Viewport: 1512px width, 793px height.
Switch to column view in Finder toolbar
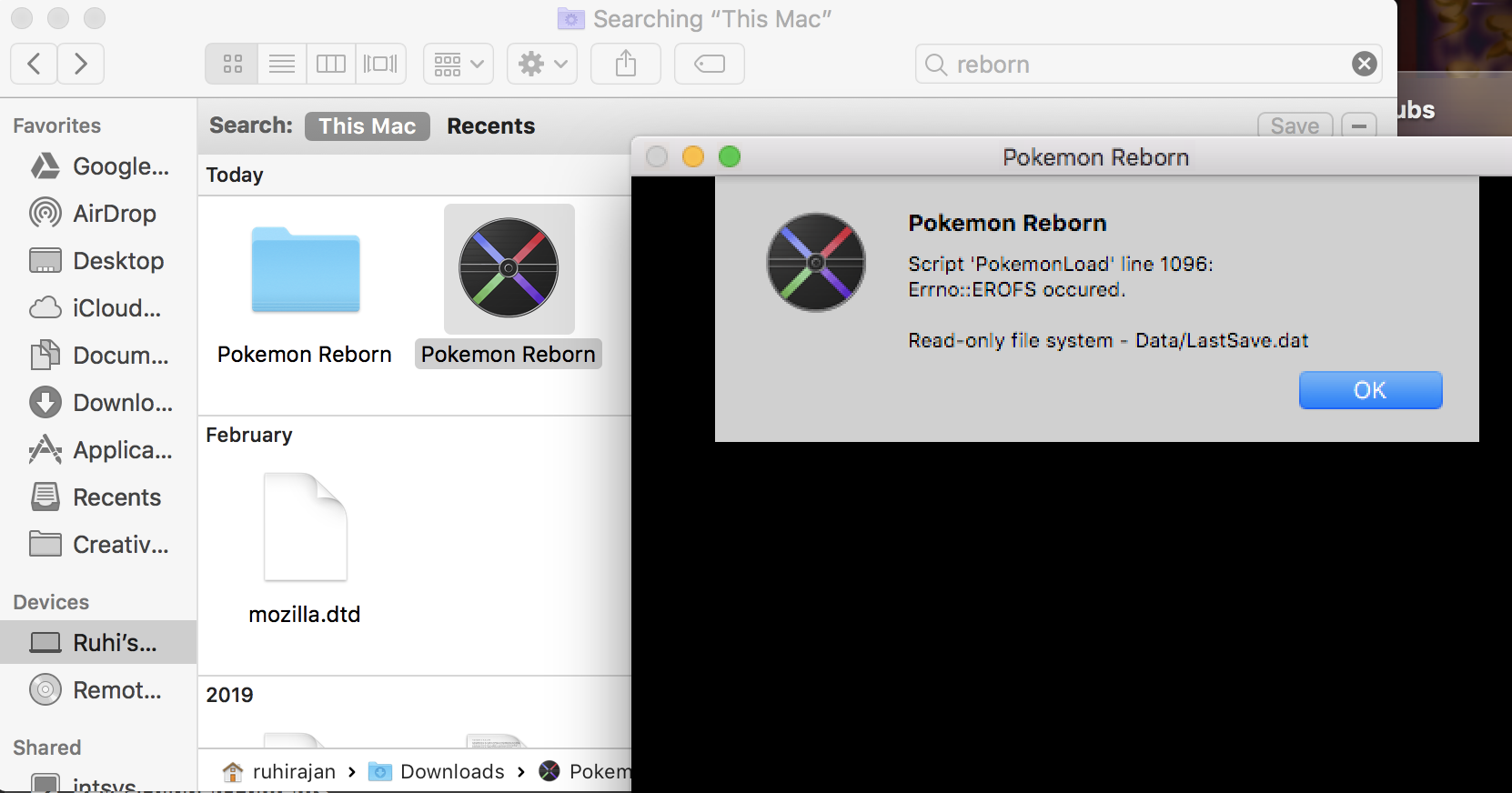coord(331,64)
